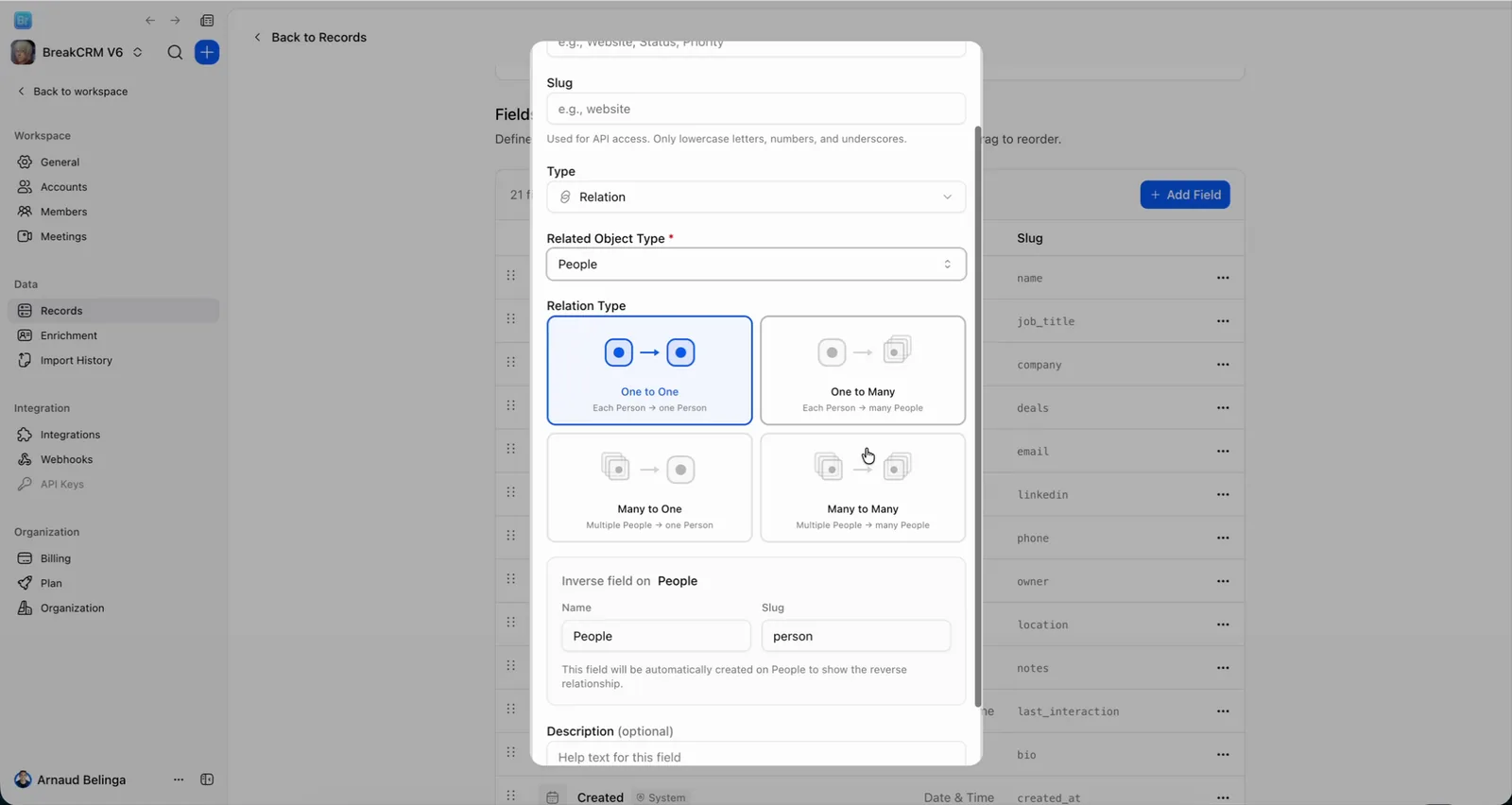Open the three-dot menu beside Arnaud Belinga
The width and height of the screenshot is (1512, 805).
click(x=179, y=779)
